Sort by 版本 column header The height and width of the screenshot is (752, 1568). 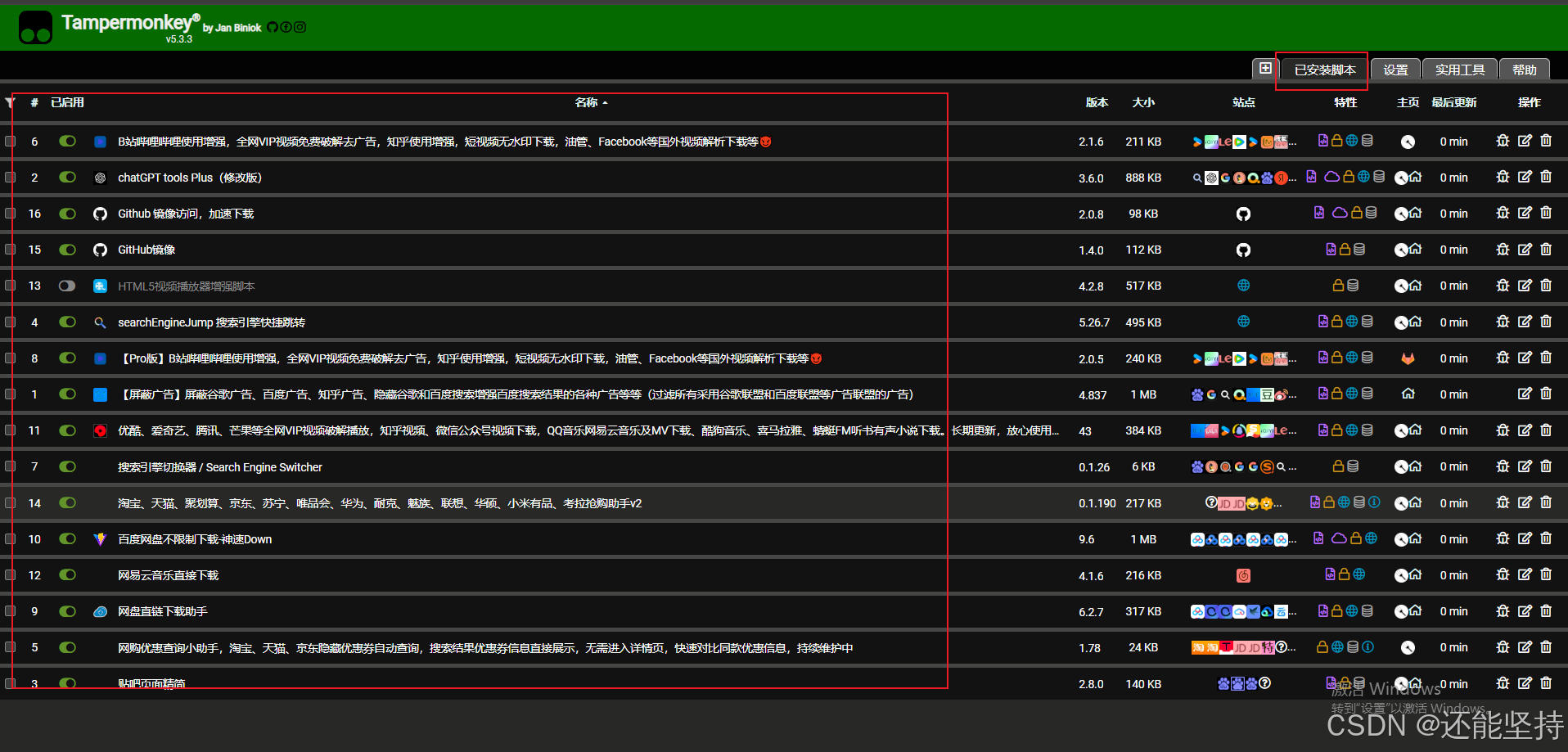point(1097,102)
